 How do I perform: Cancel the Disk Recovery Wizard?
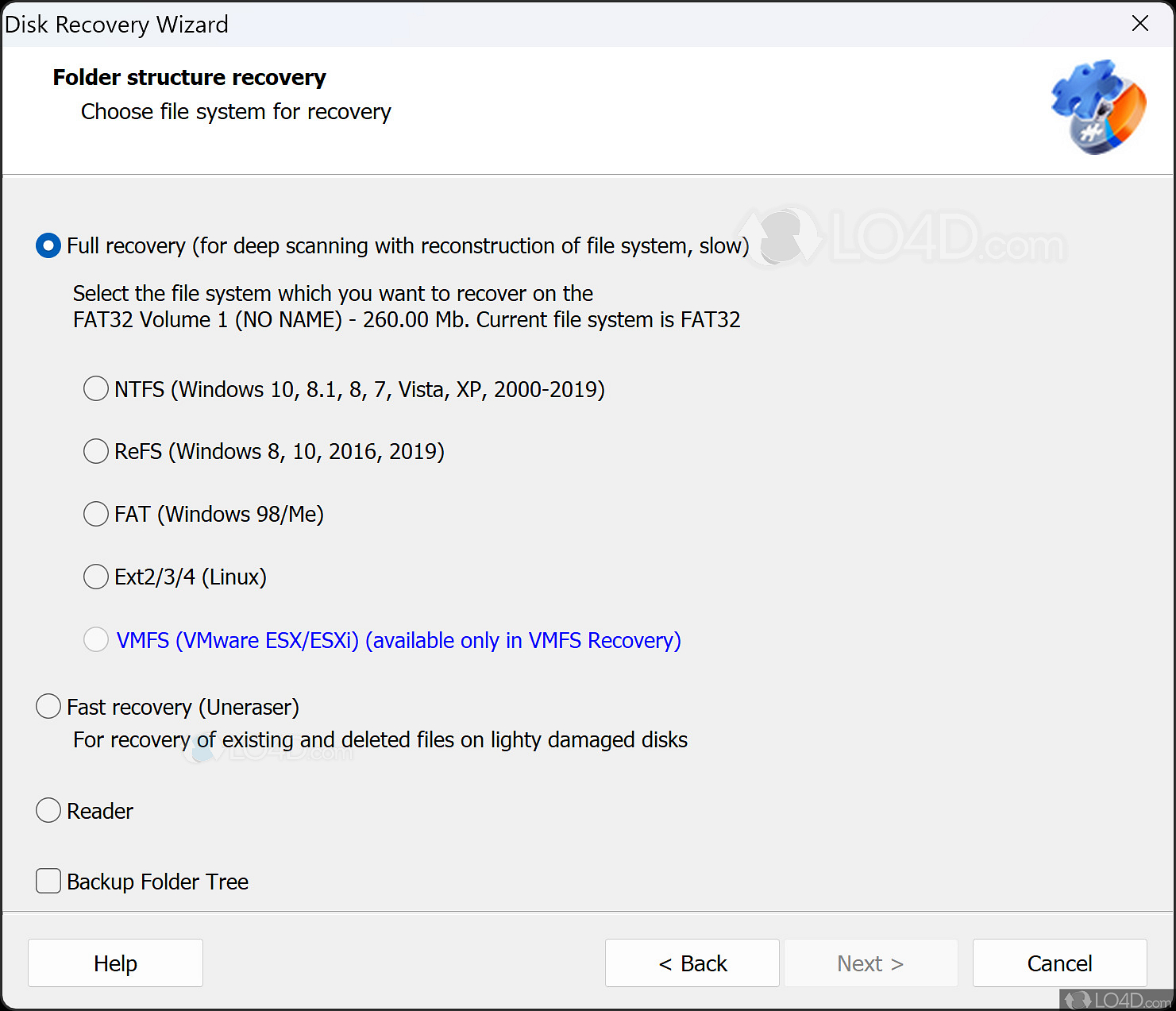point(1059,963)
